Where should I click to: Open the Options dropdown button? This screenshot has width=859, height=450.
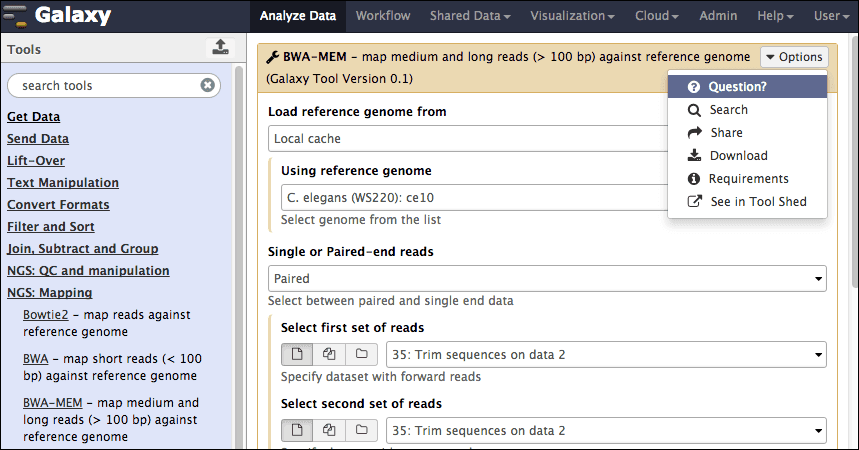pos(794,57)
